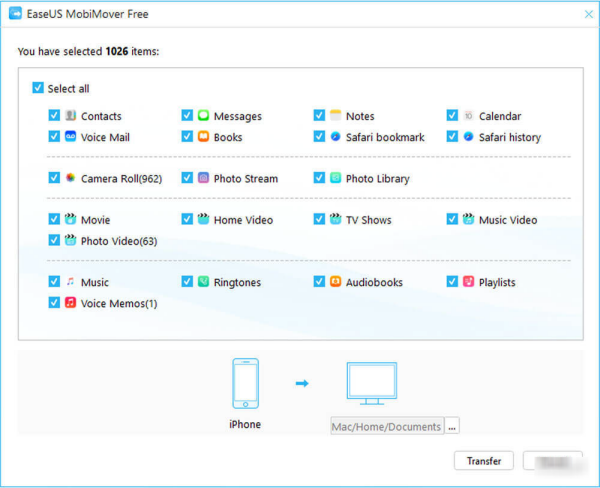Uncheck the Music Video checkbox
600x488 pixels.
pyautogui.click(x=453, y=220)
